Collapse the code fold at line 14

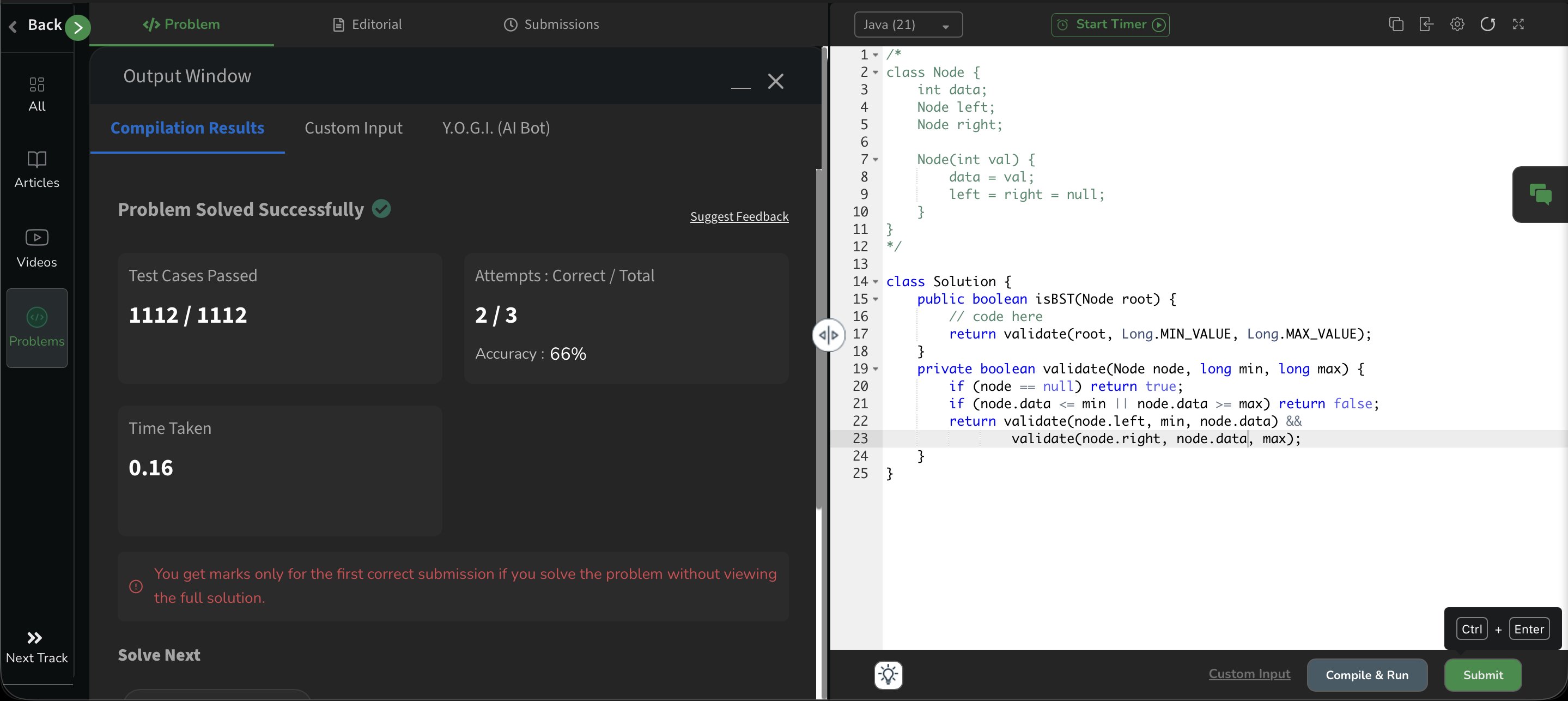pyautogui.click(x=876, y=282)
